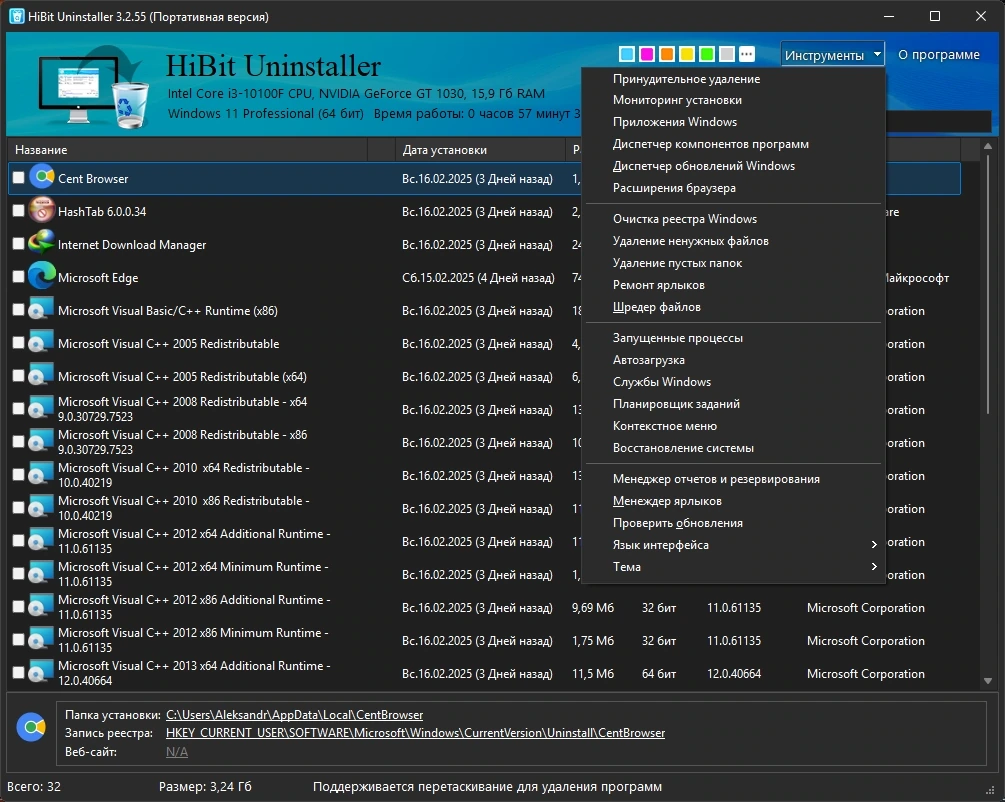Click the Visual Basic/C++ Runtime (x86) icon

click(x=42, y=309)
